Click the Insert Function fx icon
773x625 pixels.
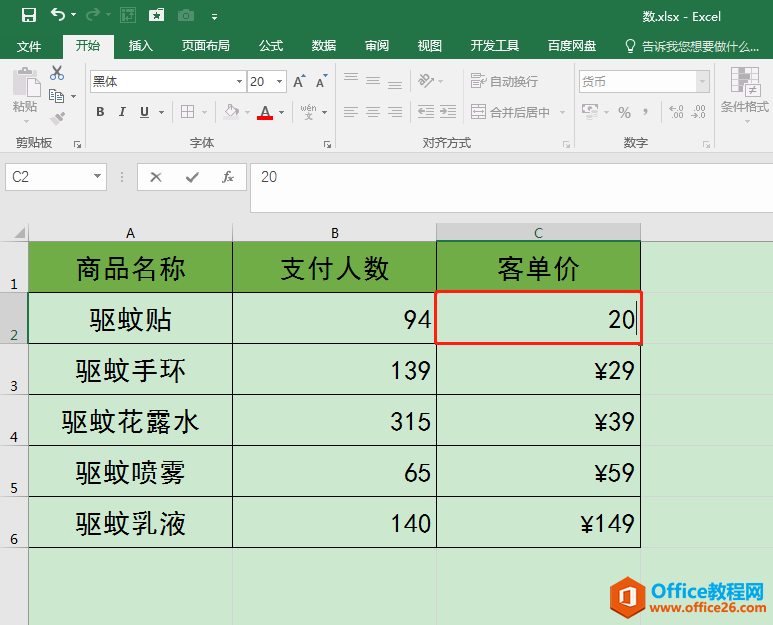coord(228,177)
